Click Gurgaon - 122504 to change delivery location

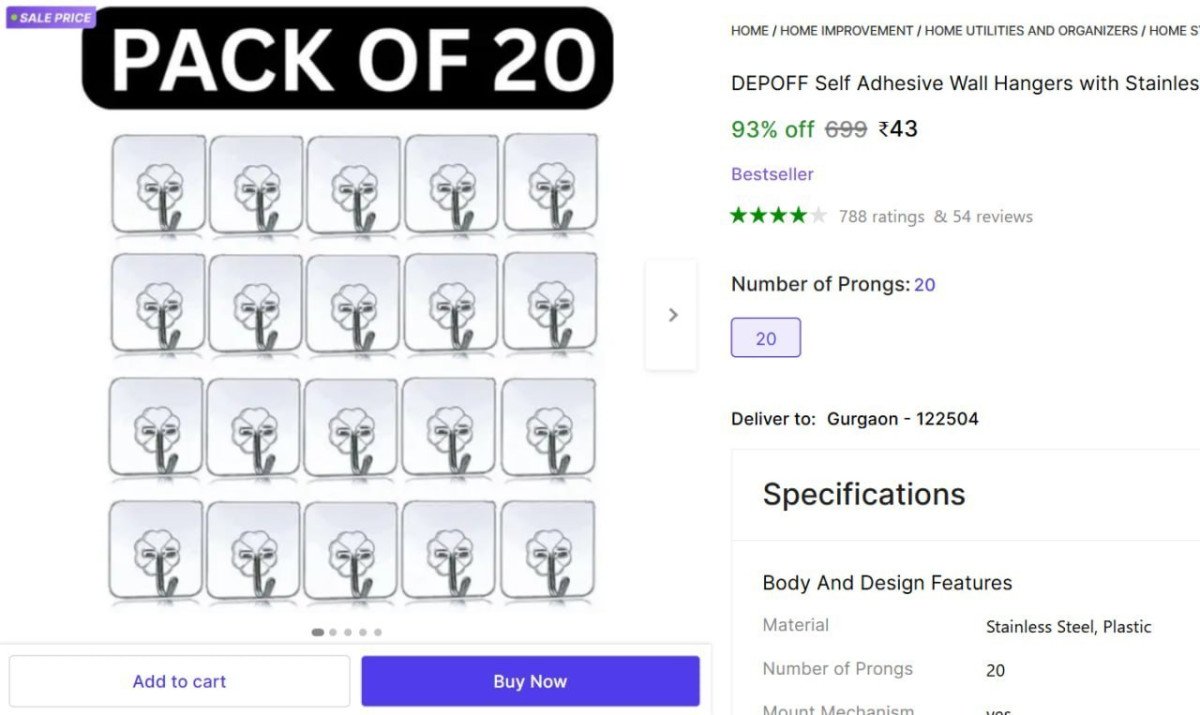(901, 419)
